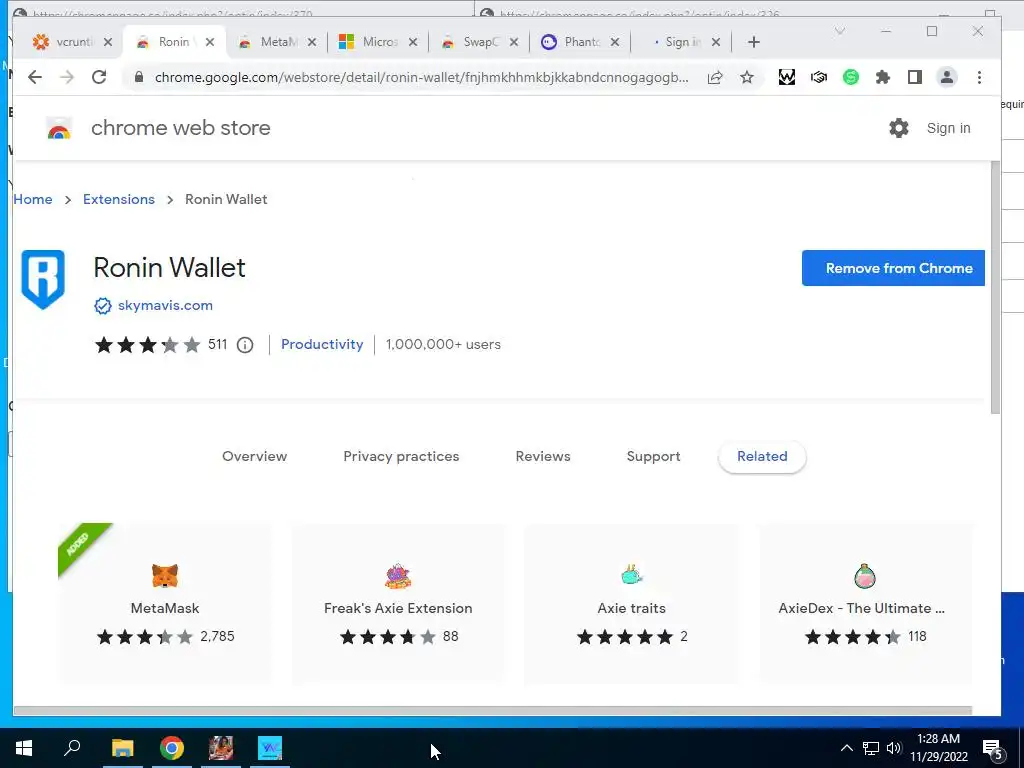Viewport: 1024px width, 768px height.
Task: Click the rating info icon next to 511
Action: tap(245, 345)
